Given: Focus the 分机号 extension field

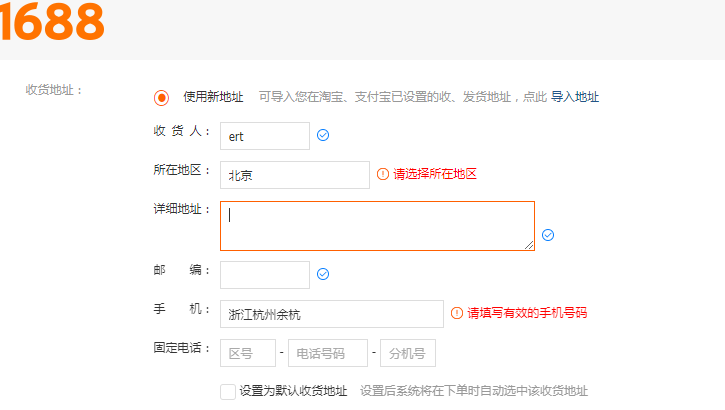Looking at the screenshot, I should coord(407,353).
